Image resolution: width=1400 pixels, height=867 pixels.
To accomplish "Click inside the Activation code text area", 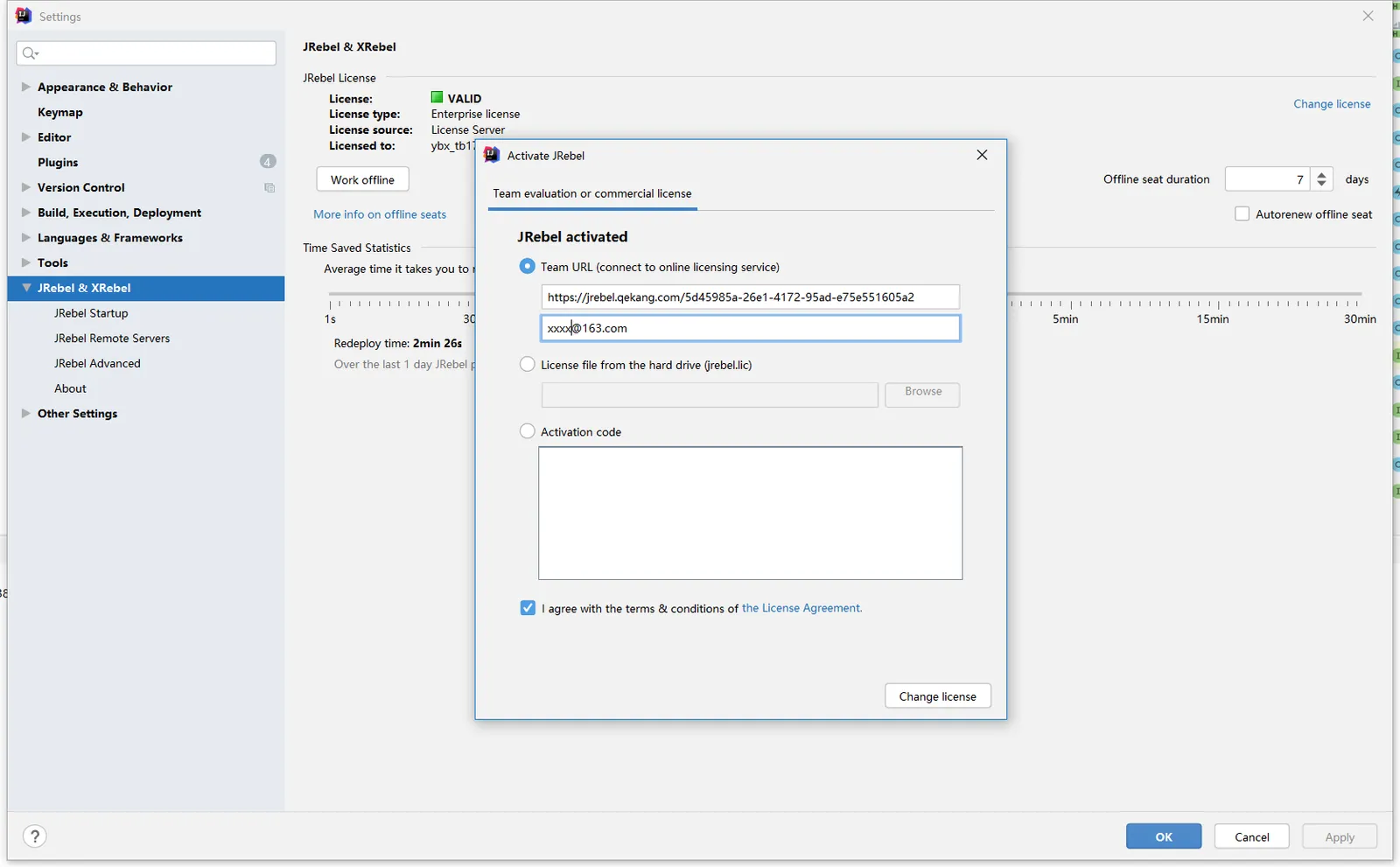I will point(750,513).
